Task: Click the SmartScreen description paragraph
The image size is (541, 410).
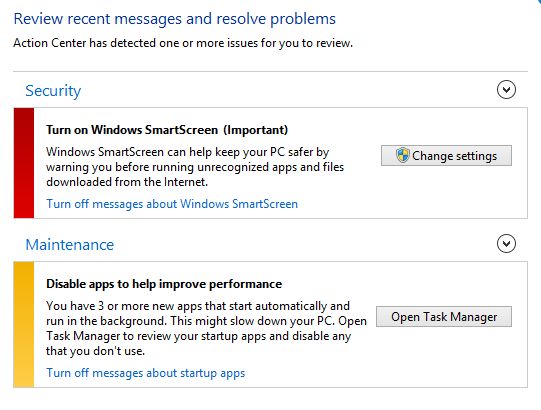Action: pyautogui.click(x=195, y=167)
